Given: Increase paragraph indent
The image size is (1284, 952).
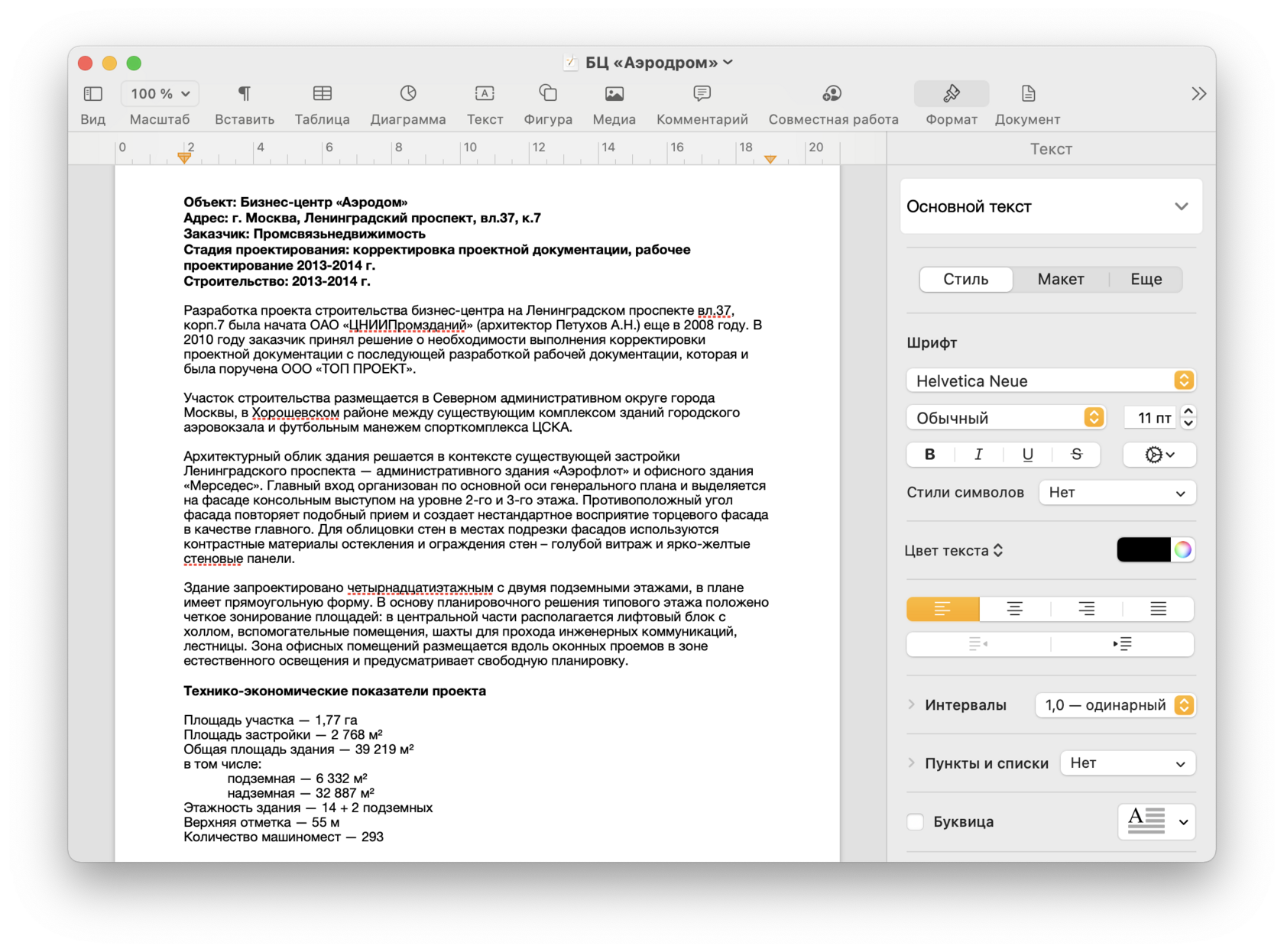Looking at the screenshot, I should point(1122,644).
